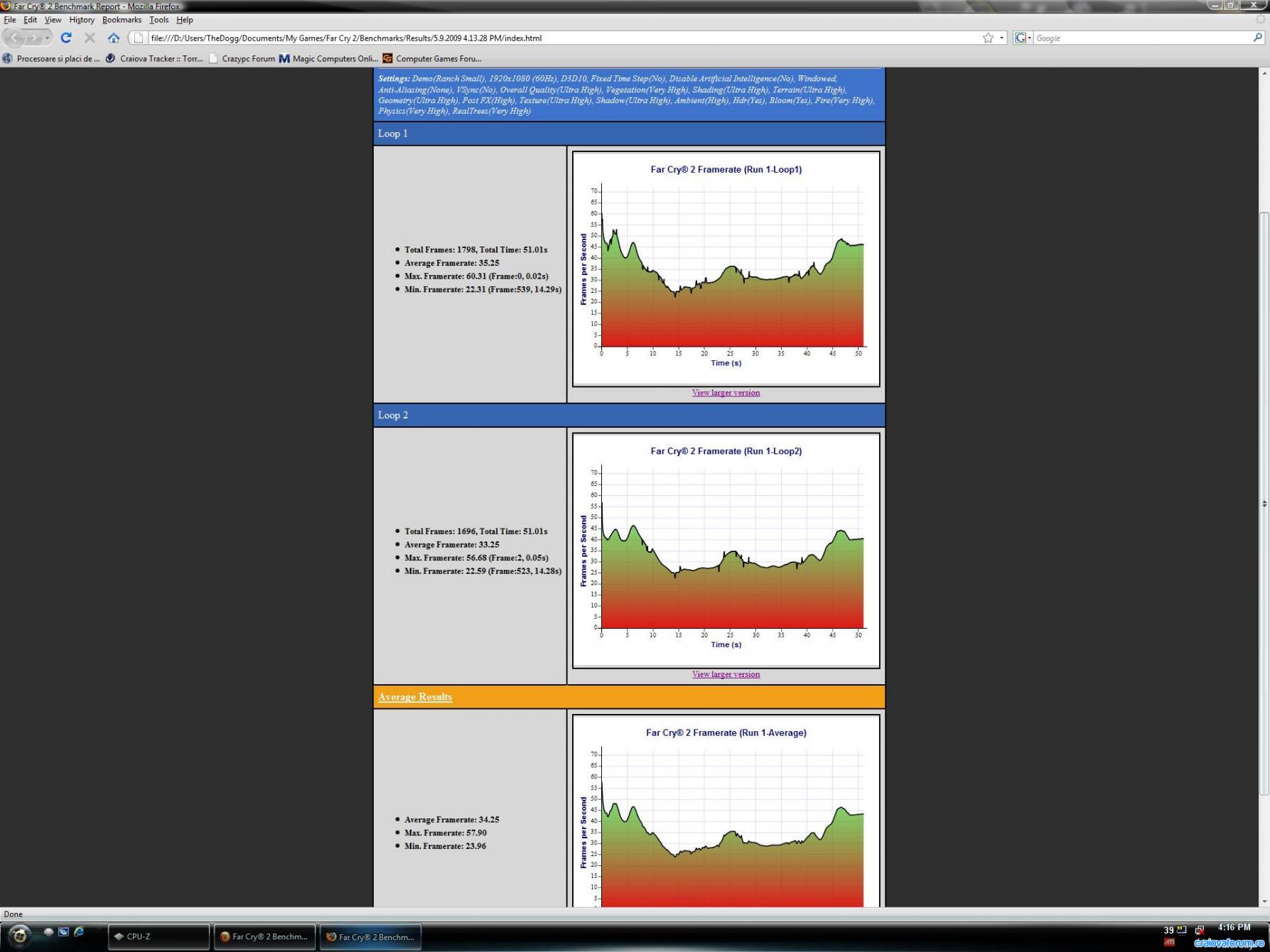
Task: Open the View menu
Action: pos(53,20)
